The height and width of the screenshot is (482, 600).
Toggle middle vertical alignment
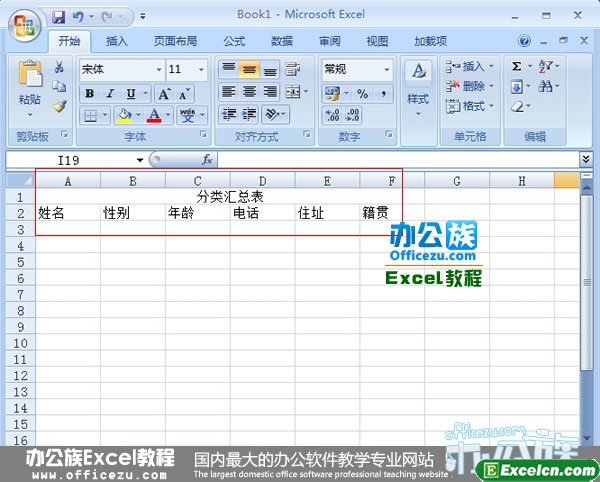249,69
